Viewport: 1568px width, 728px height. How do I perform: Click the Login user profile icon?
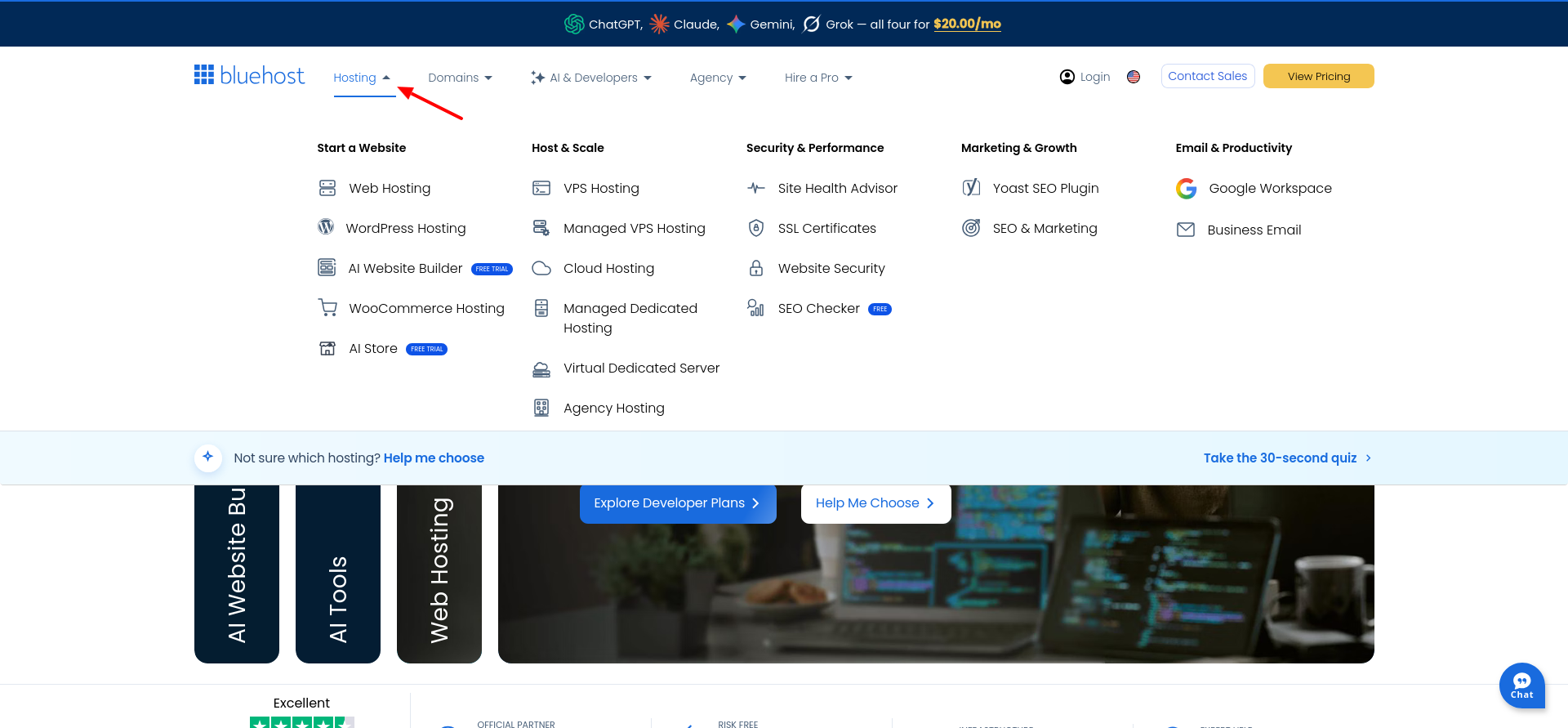pos(1067,77)
